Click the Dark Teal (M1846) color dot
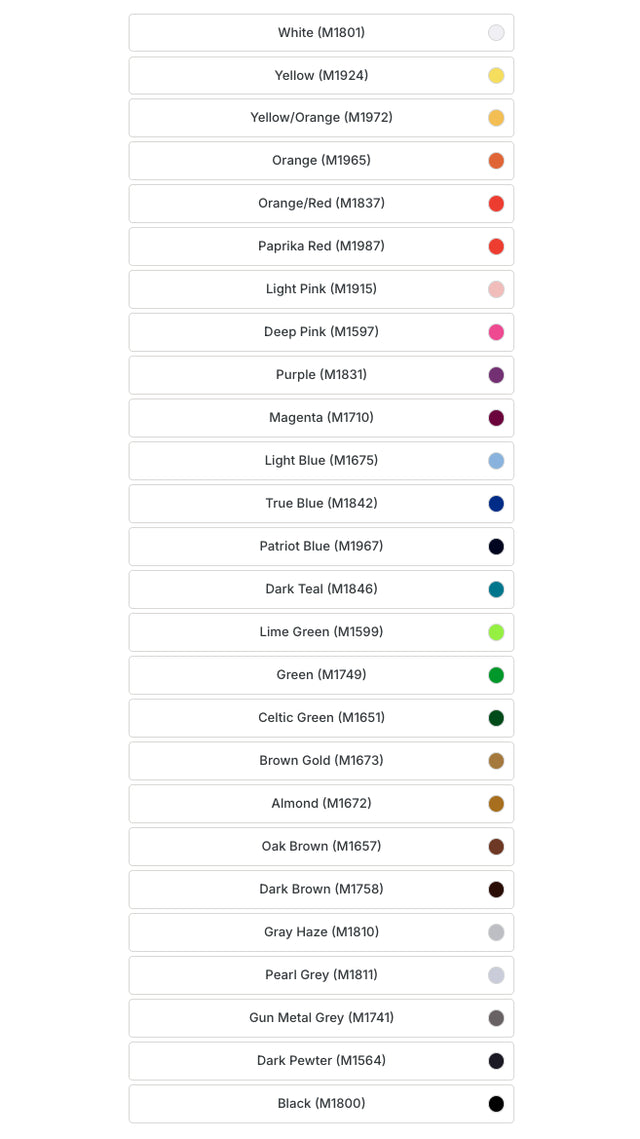 [x=496, y=590]
